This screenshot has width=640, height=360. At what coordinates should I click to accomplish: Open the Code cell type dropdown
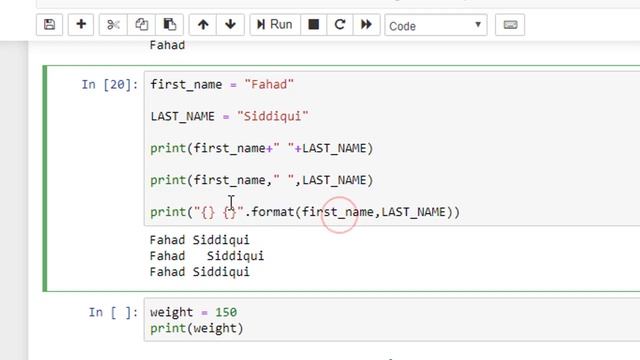[436, 26]
